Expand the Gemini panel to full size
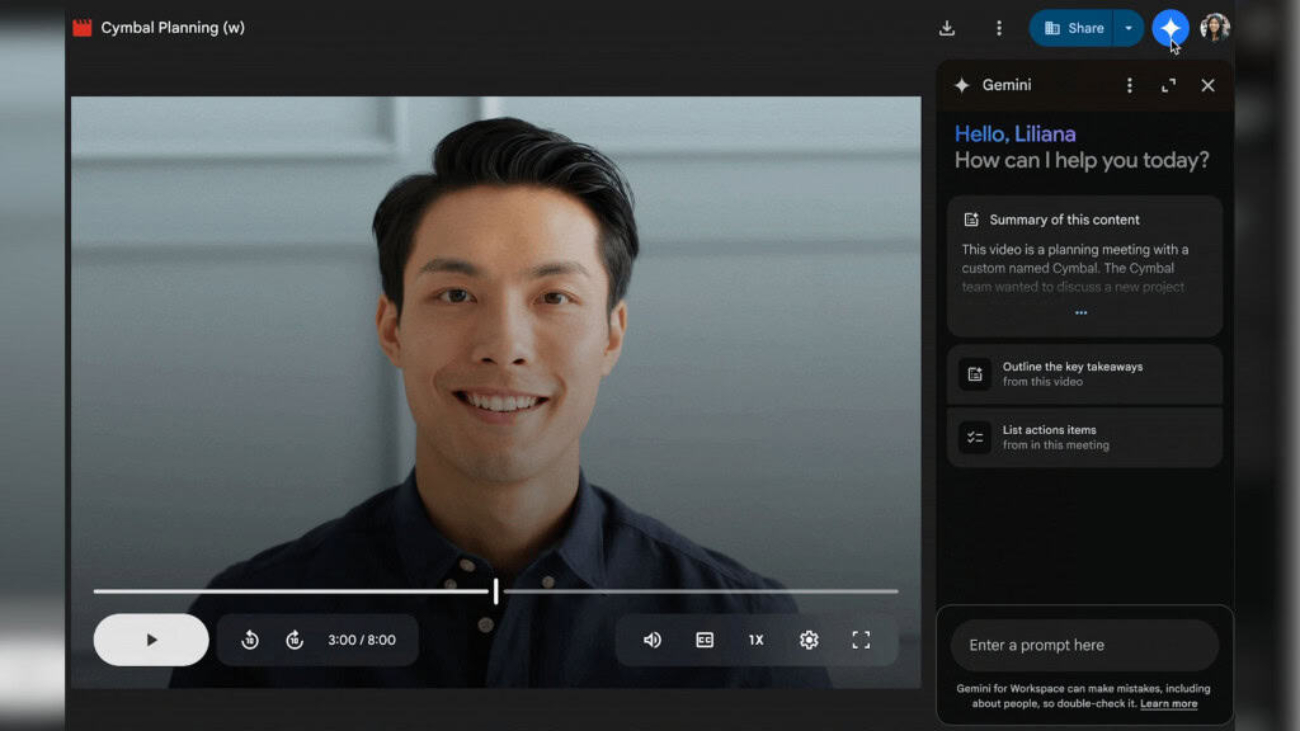Screen dimensions: 1300x731 click(x=1168, y=86)
